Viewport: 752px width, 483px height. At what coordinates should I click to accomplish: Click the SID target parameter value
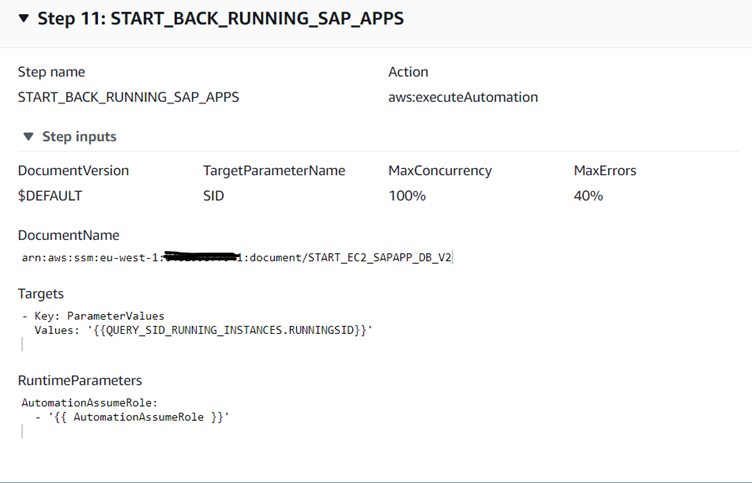pyautogui.click(x=213, y=196)
